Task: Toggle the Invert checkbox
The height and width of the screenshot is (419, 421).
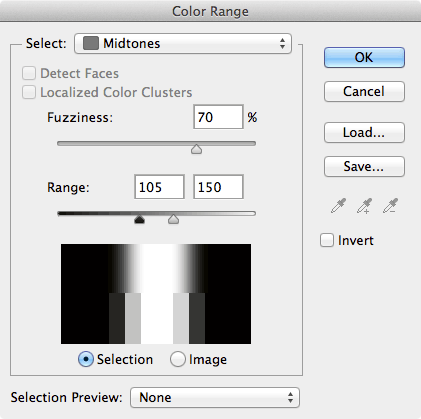Action: click(x=327, y=240)
